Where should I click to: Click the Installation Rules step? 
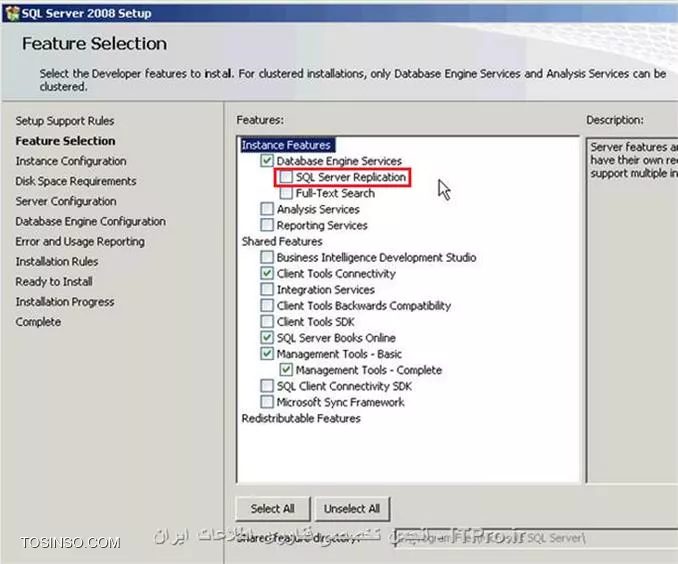[x=57, y=262]
